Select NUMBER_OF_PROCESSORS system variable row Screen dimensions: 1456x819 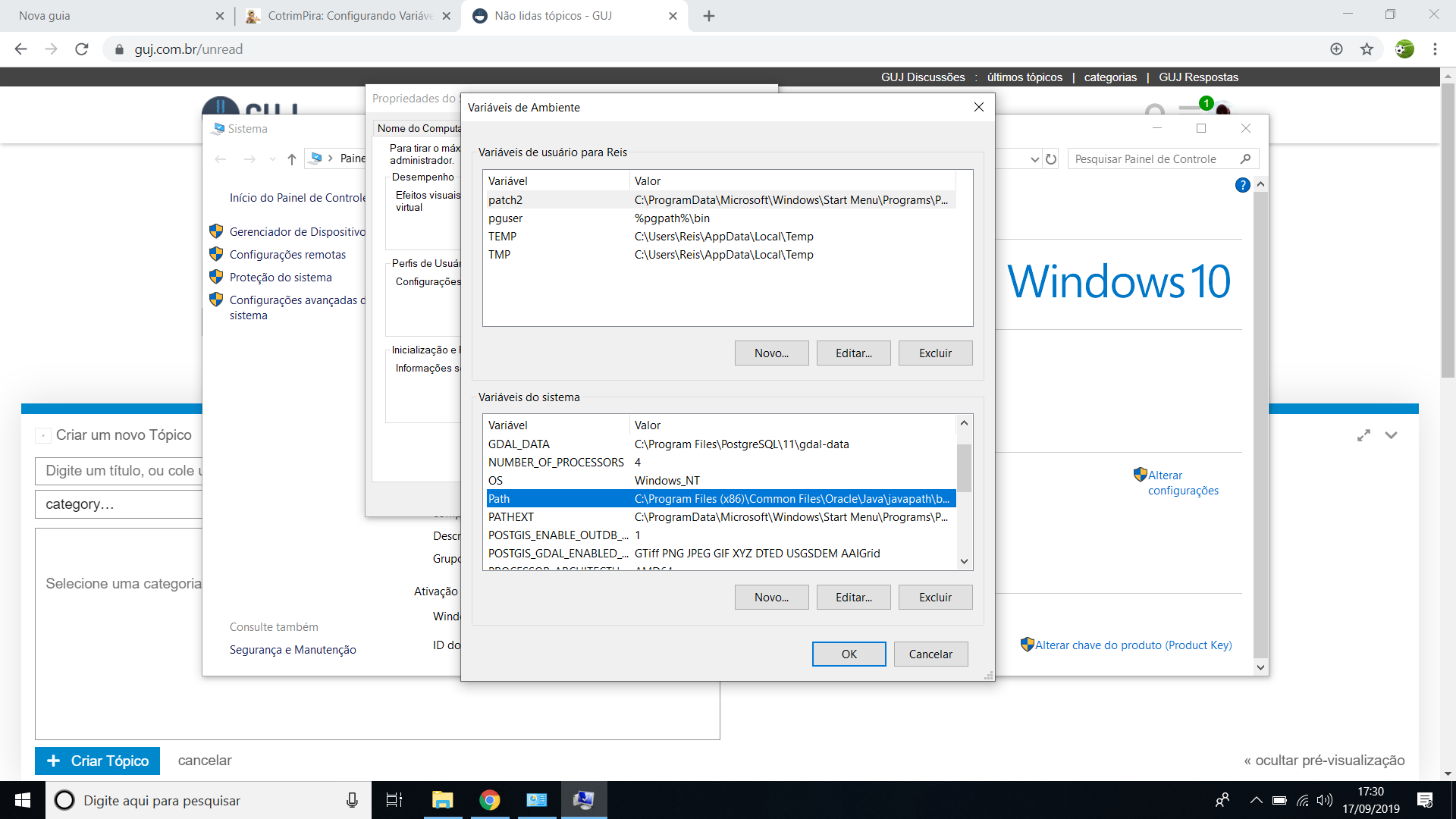click(x=720, y=463)
